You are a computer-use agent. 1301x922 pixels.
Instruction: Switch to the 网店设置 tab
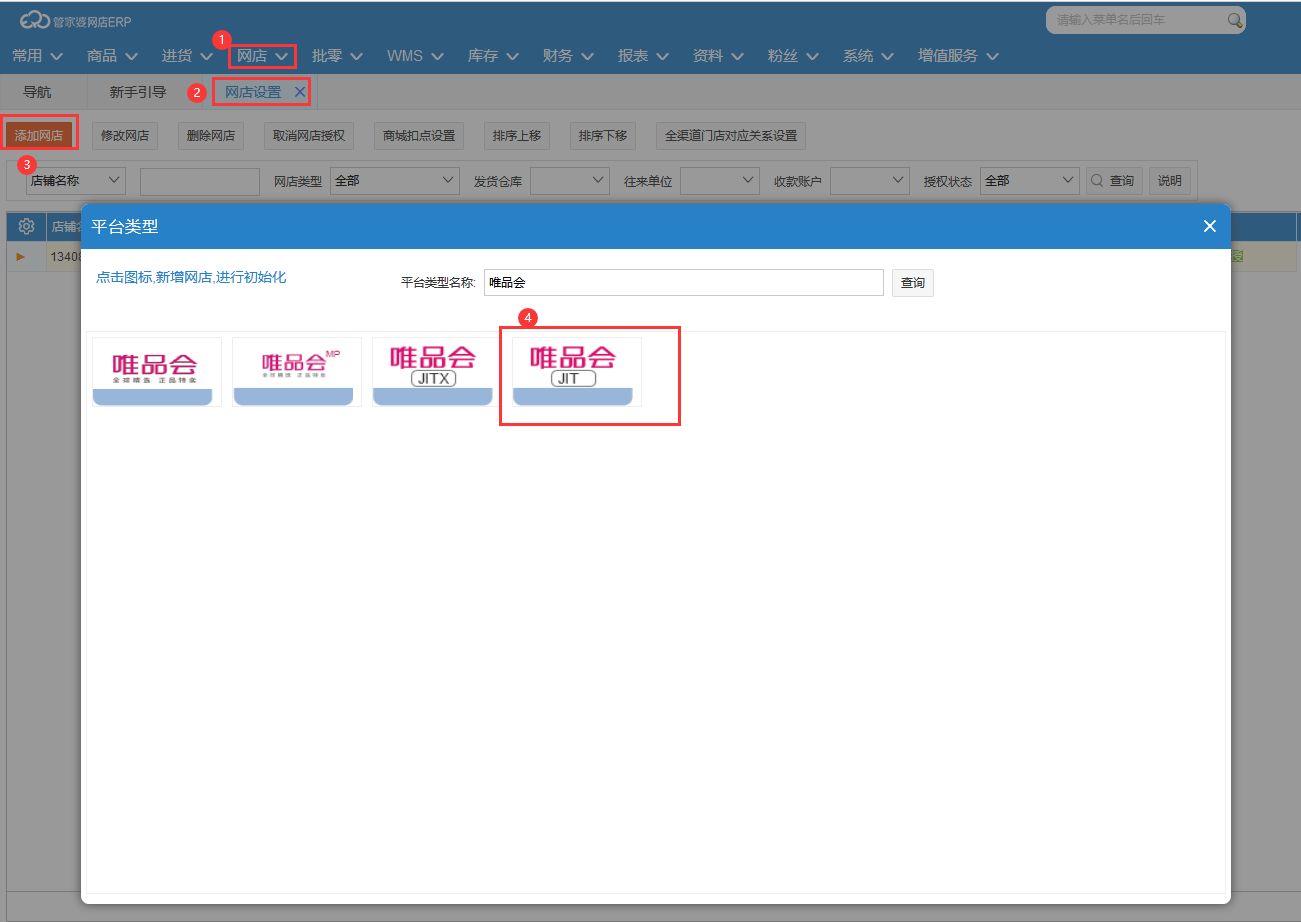coord(253,92)
